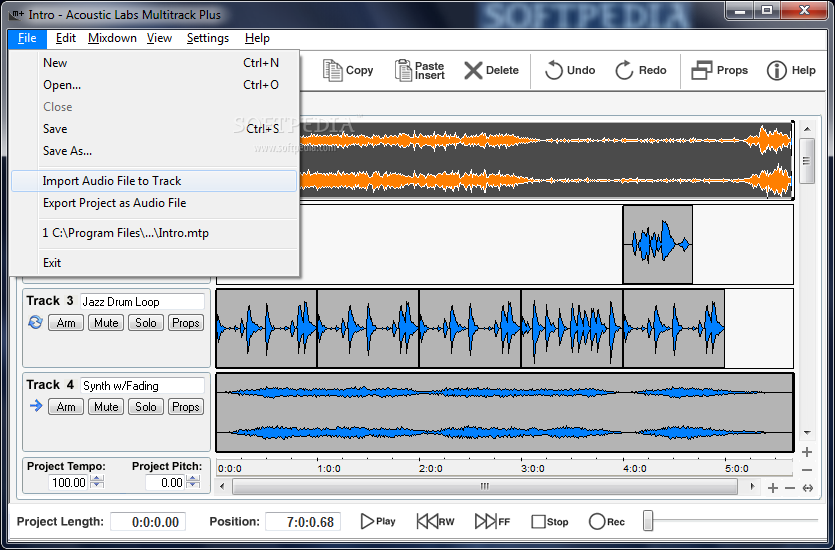Start recording with the Rec button
This screenshot has width=835, height=550.
pyautogui.click(x=607, y=521)
